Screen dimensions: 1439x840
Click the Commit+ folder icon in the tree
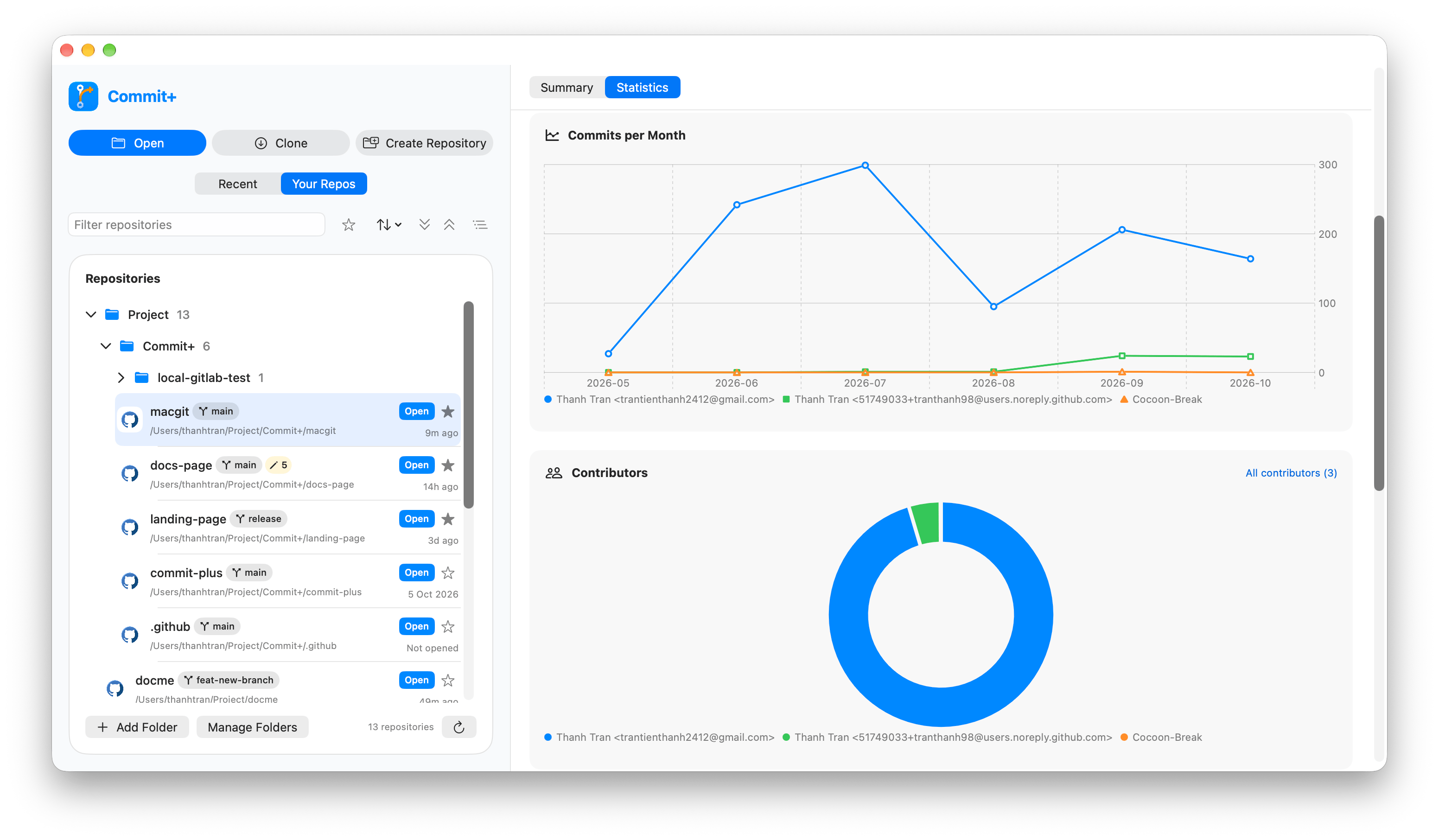click(127, 346)
